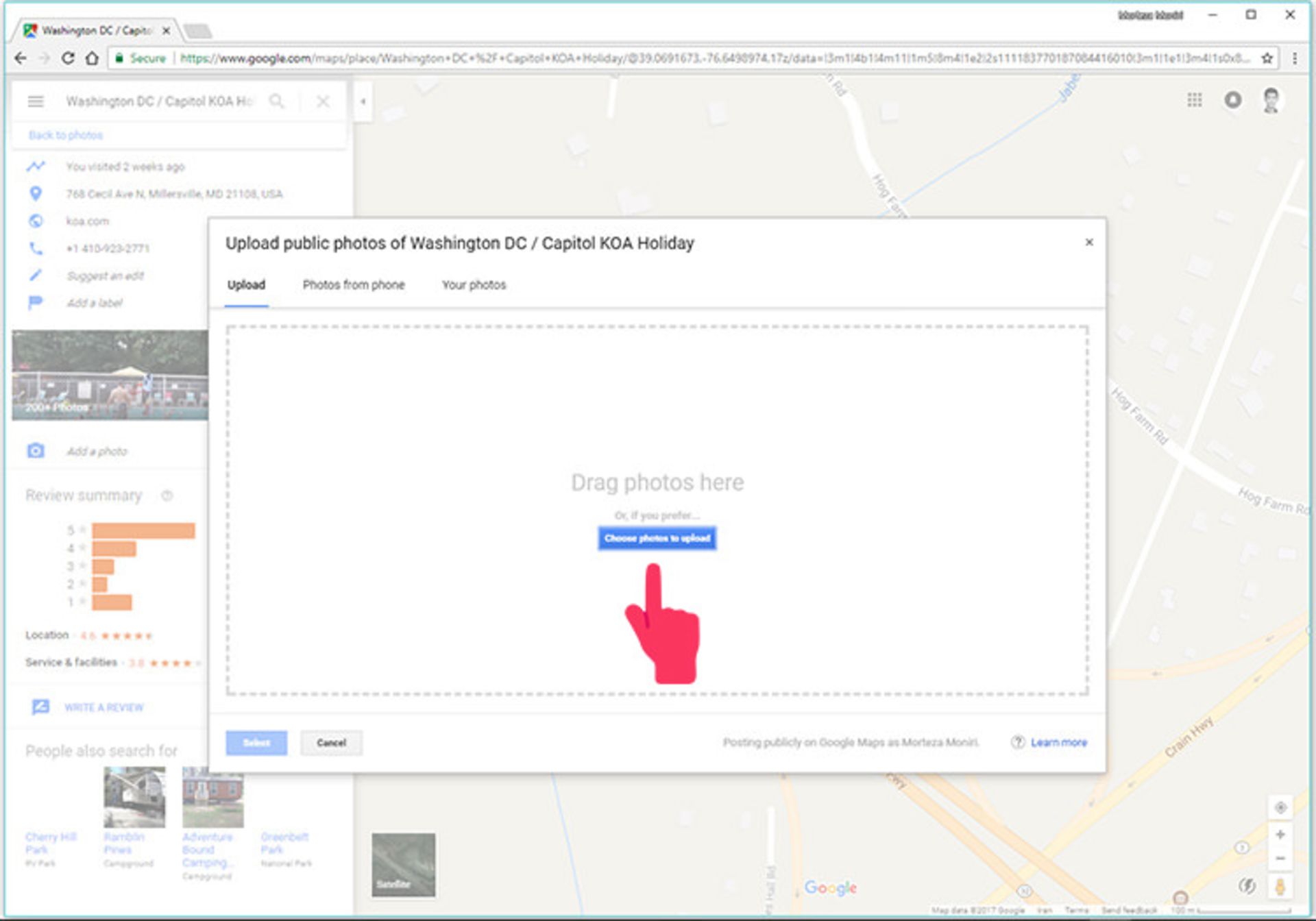Viewport: 1316px width, 921px height.
Task: Click the 4-star rating bar
Action: [114, 548]
